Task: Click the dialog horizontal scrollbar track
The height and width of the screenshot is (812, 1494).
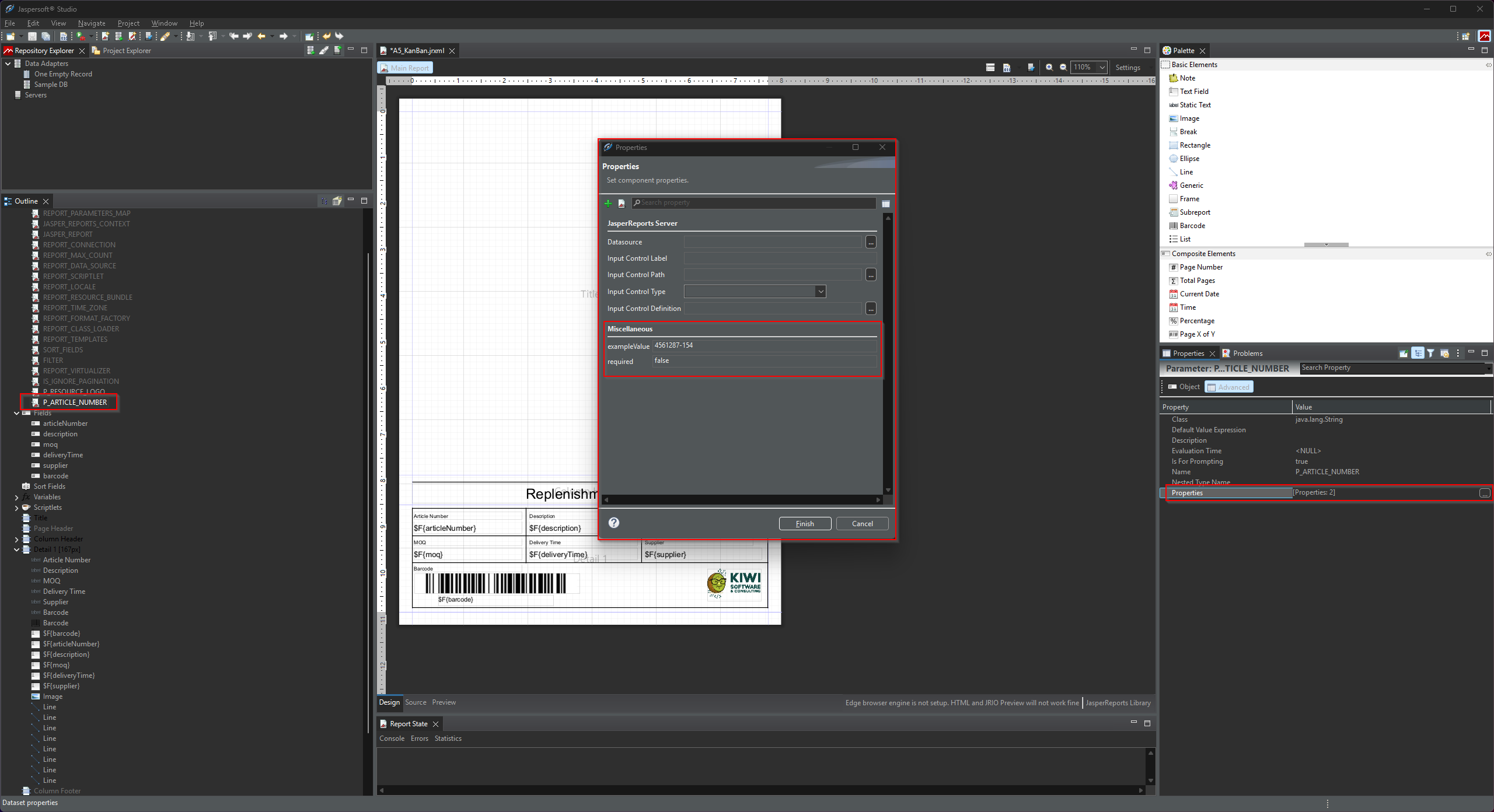Action: pos(742,499)
